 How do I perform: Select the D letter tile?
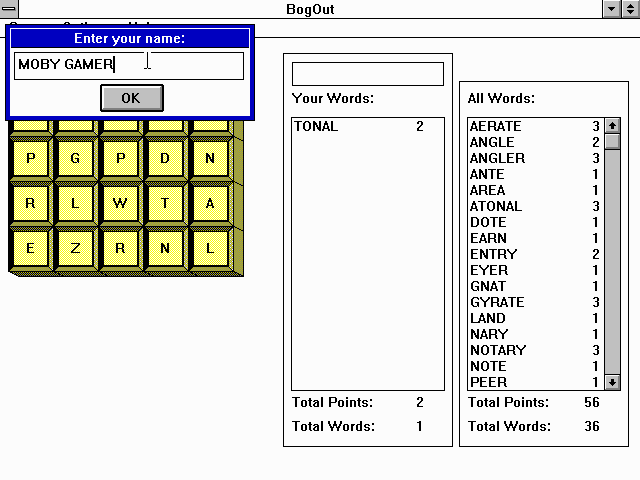(165, 158)
